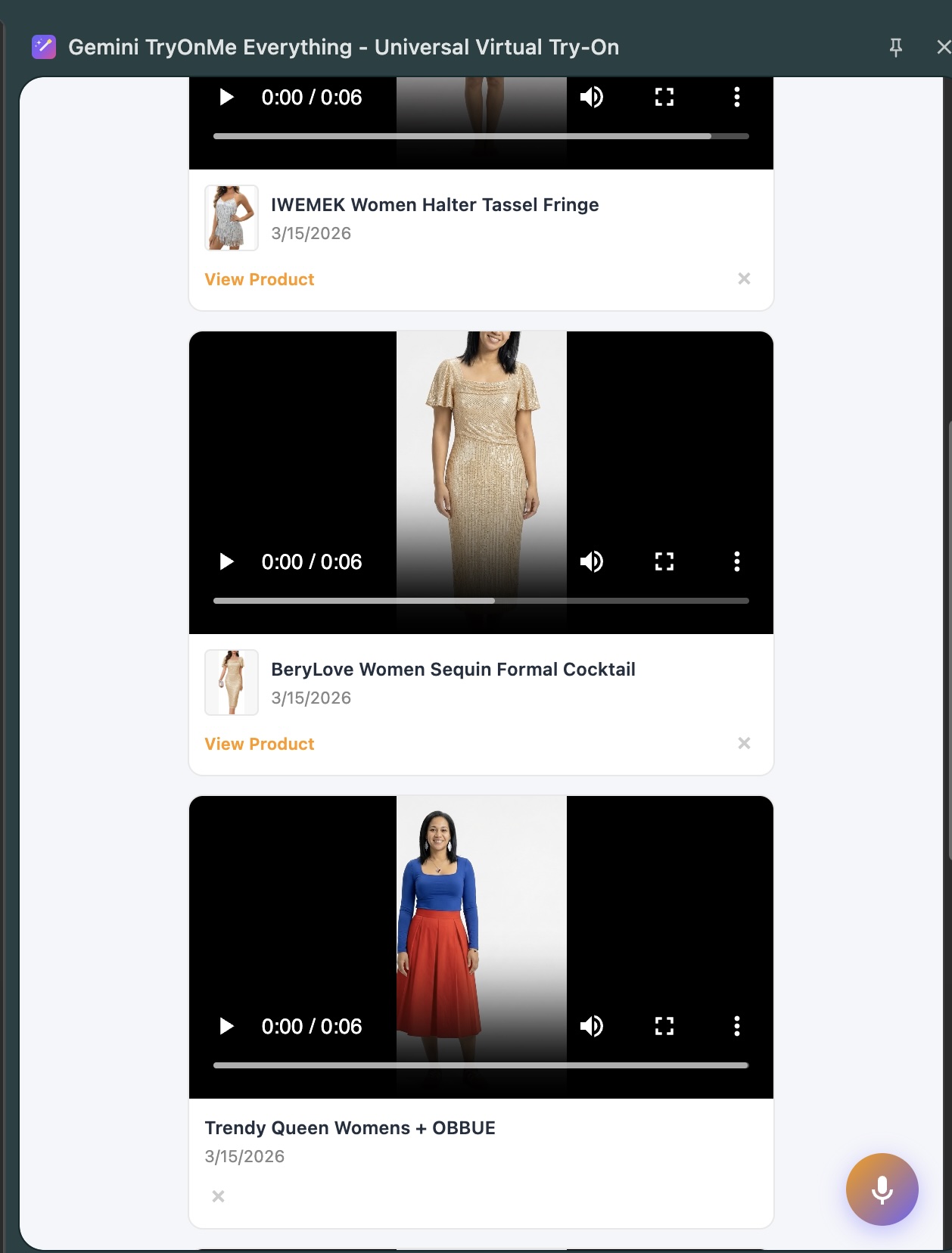Activate the voice microphone button
Viewport: 952px width, 1253px height.
(x=882, y=1189)
